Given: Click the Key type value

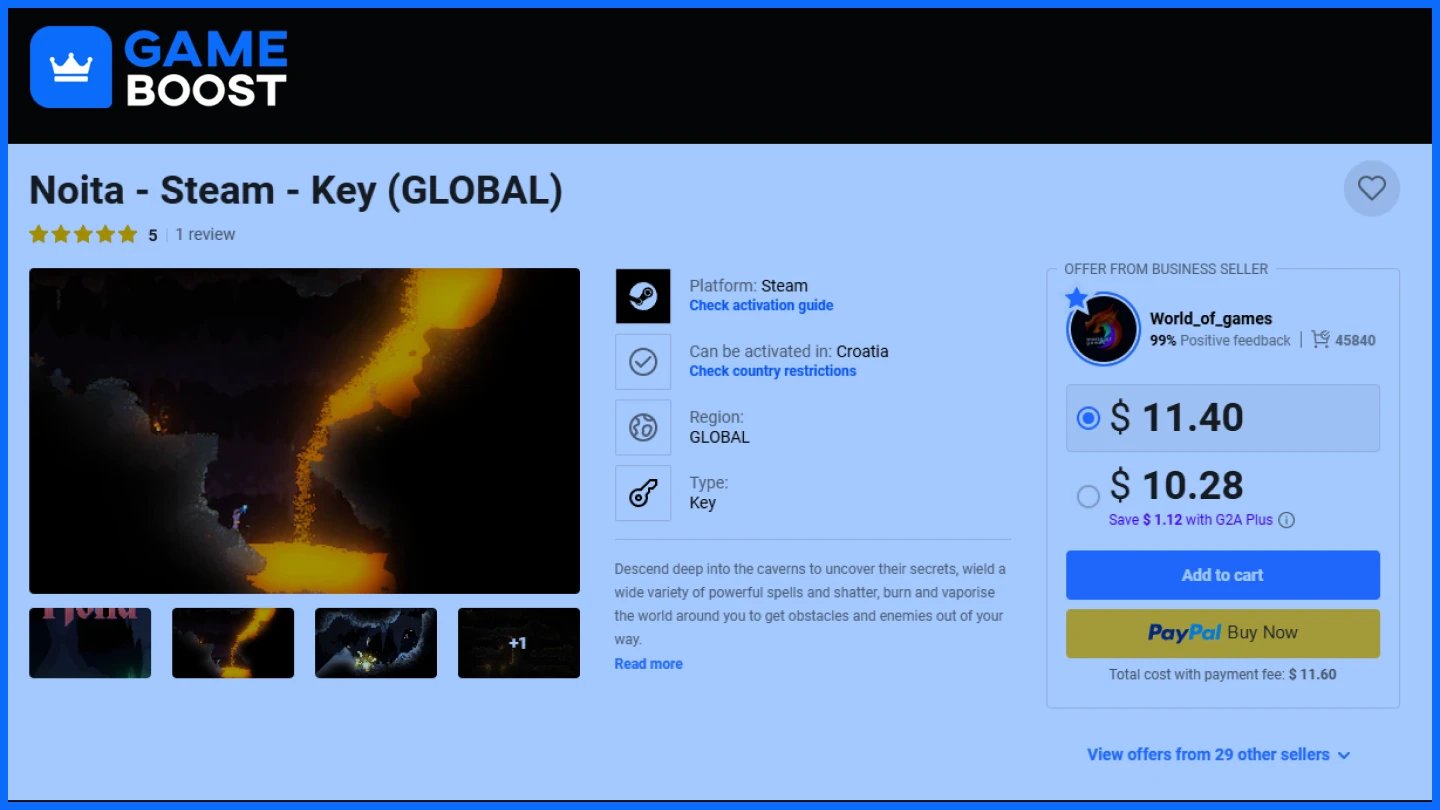Looking at the screenshot, I should (703, 503).
